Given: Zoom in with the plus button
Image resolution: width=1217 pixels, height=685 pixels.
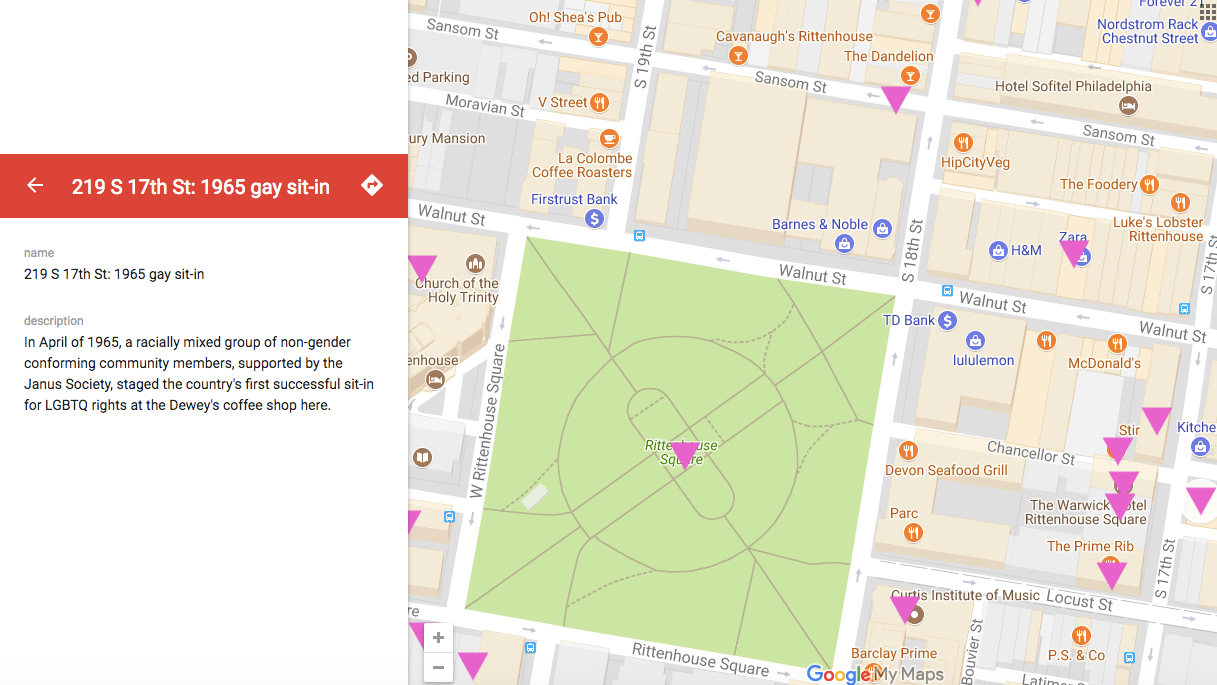Looking at the screenshot, I should (x=438, y=638).
